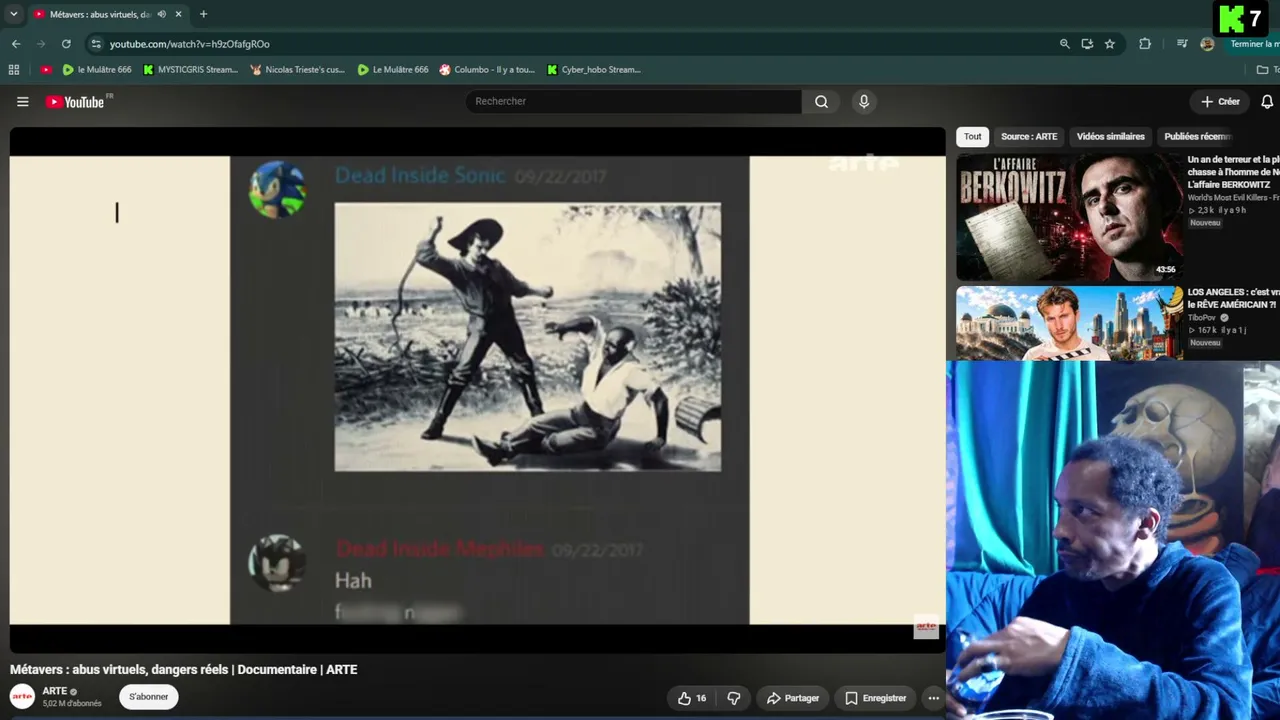
Task: Open the browser tab search dropdown
Action: click(x=14, y=14)
